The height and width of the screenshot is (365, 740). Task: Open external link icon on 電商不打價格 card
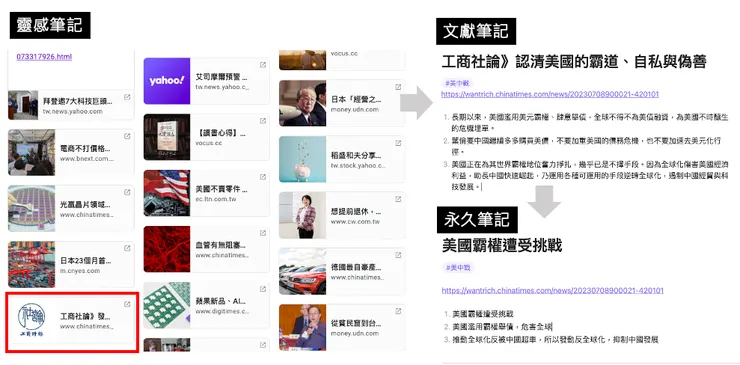tap(127, 136)
